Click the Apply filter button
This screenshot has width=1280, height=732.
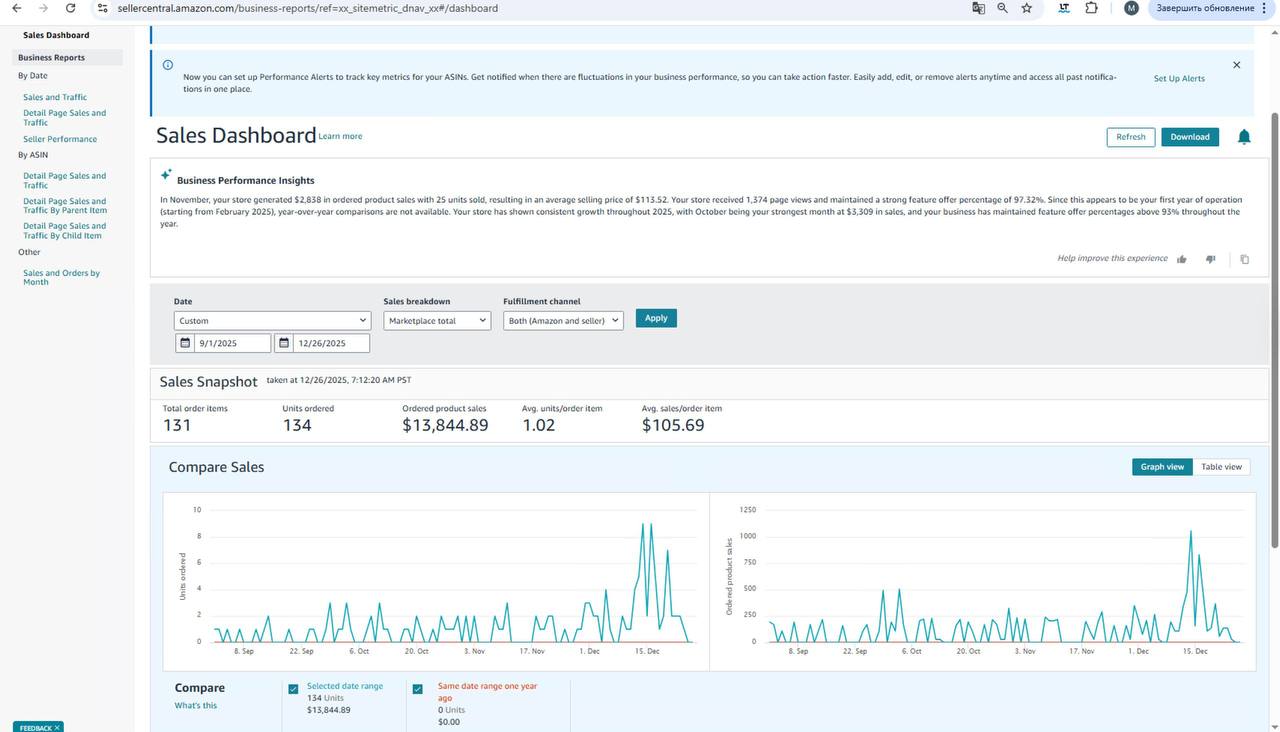(656, 318)
